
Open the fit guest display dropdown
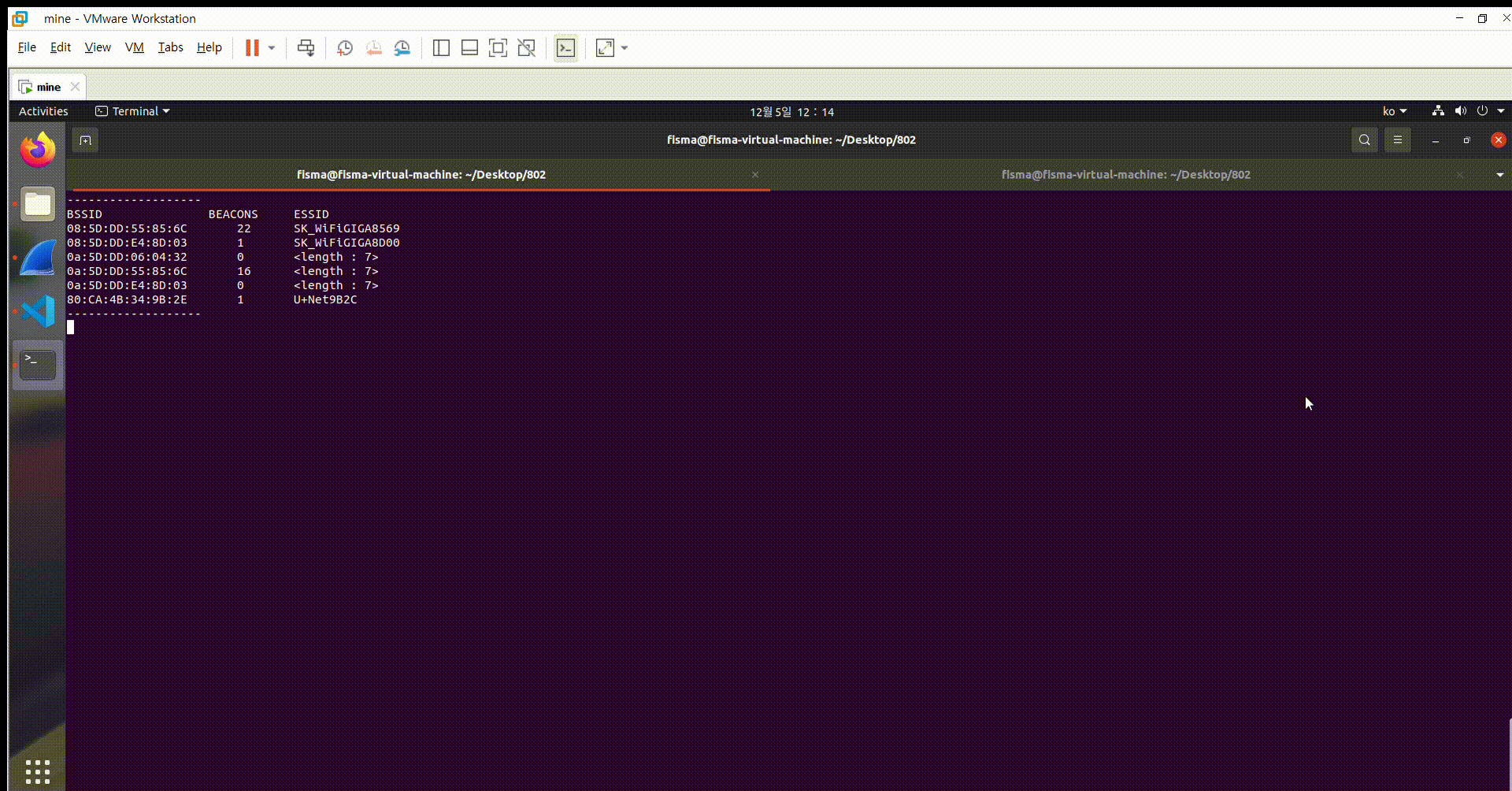click(x=625, y=48)
